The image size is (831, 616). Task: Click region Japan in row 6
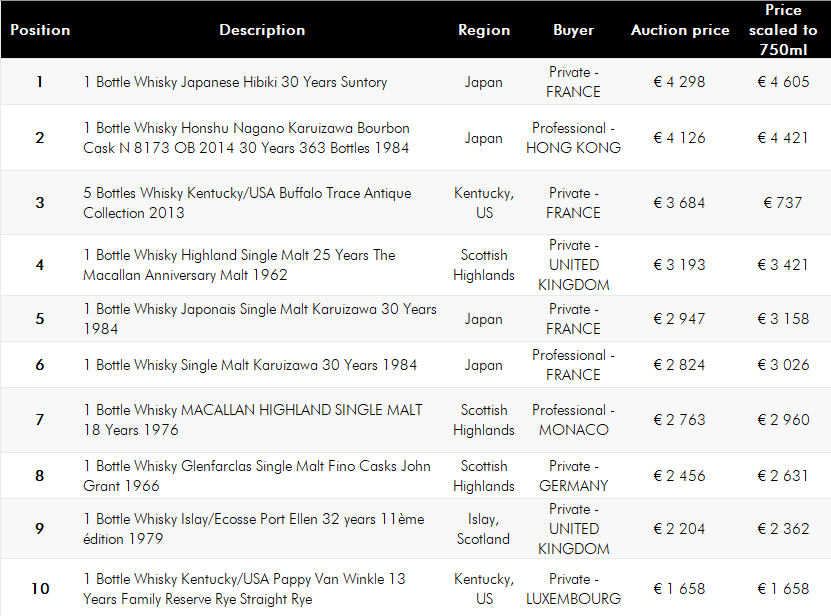[483, 365]
